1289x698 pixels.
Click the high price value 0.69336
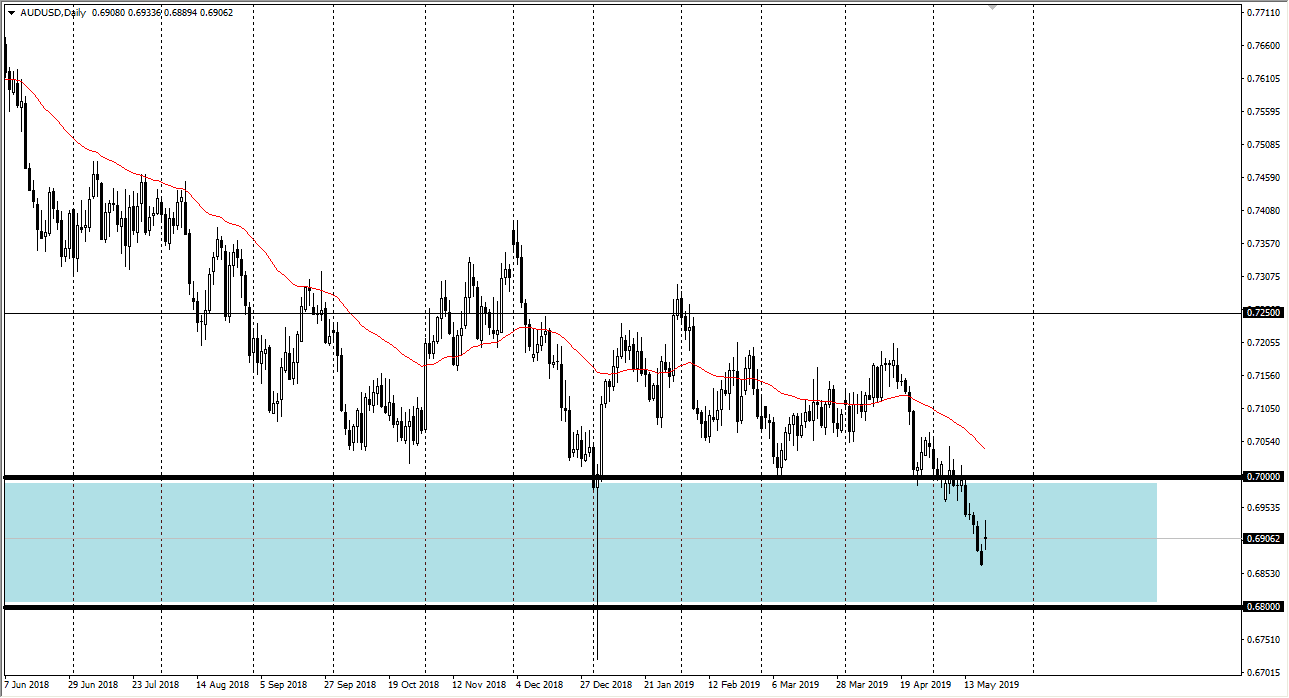[x=145, y=12]
